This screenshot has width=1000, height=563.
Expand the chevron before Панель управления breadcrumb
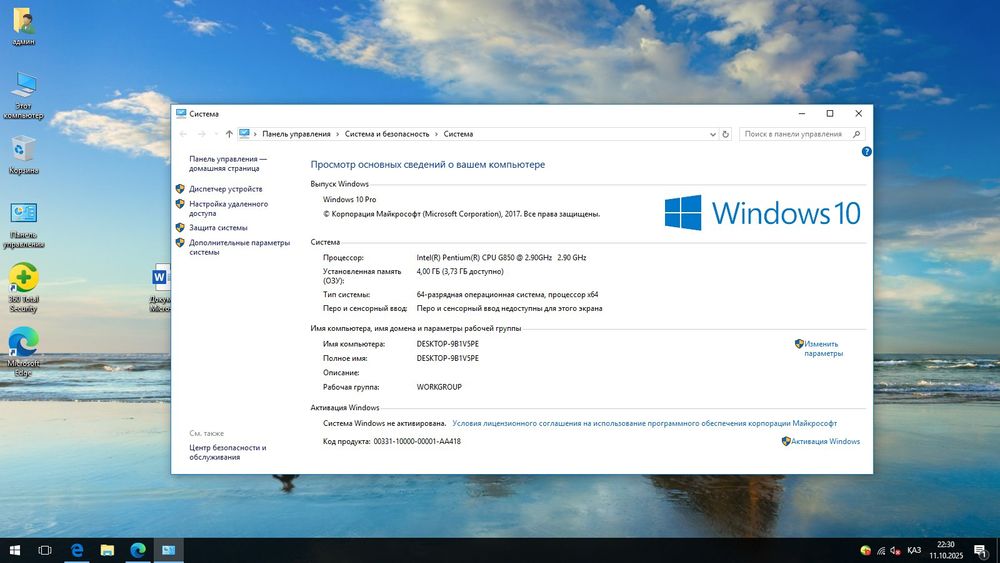coord(255,135)
